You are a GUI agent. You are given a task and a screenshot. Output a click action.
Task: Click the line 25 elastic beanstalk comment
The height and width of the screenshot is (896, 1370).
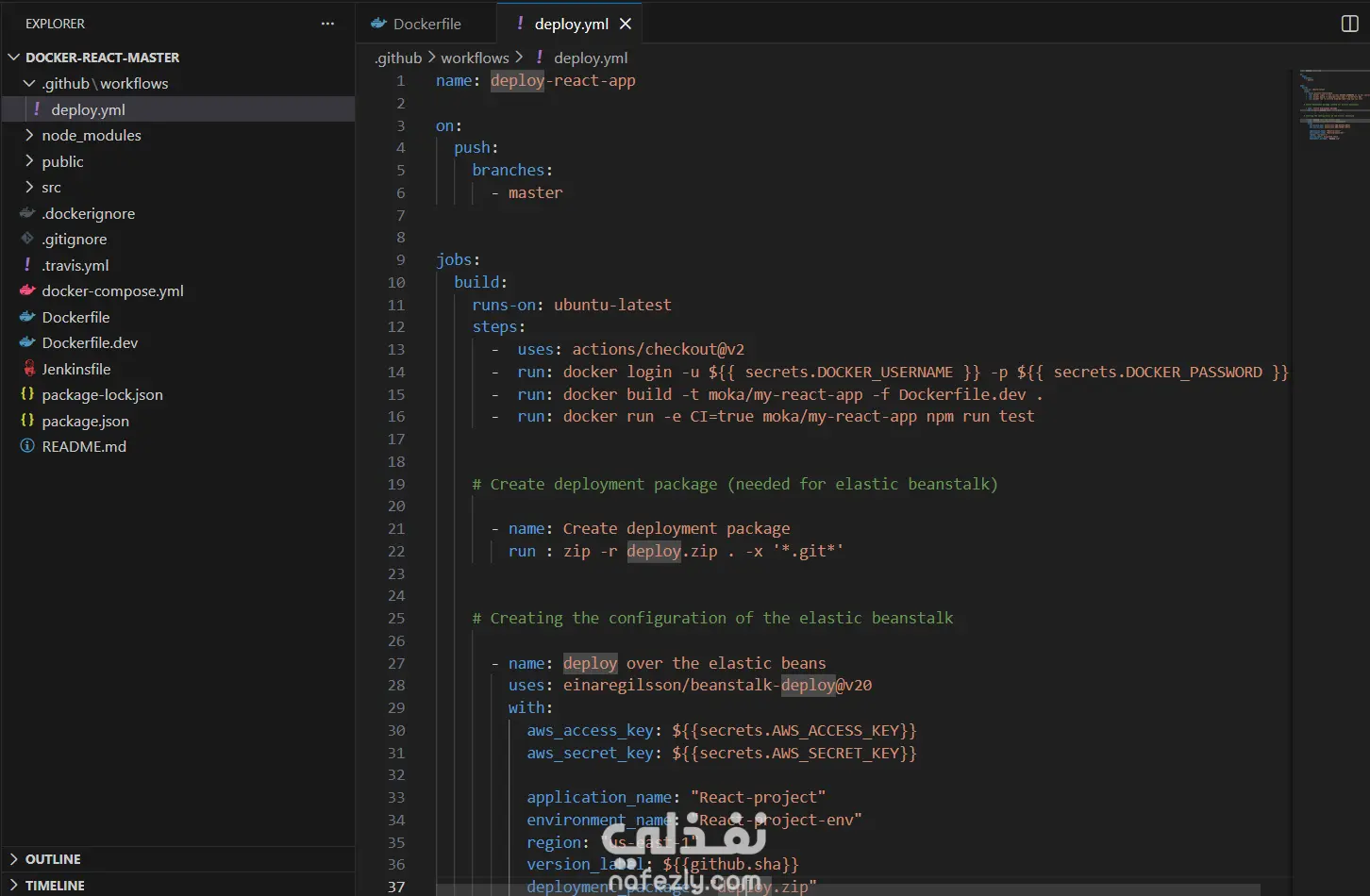tap(712, 618)
